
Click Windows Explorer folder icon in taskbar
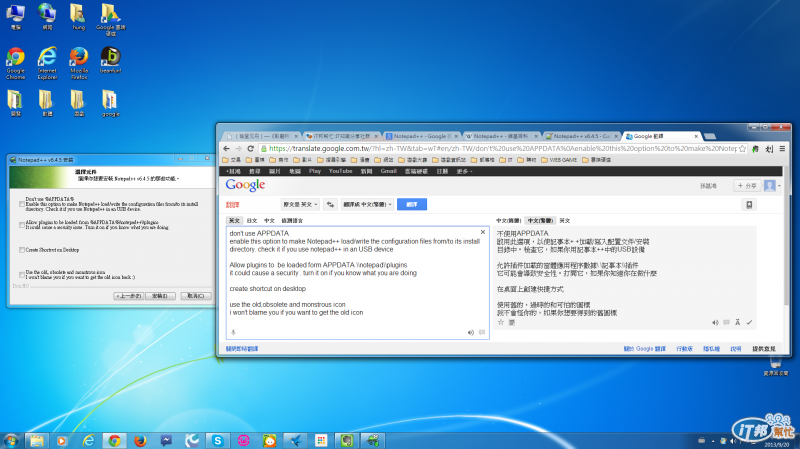pos(36,440)
